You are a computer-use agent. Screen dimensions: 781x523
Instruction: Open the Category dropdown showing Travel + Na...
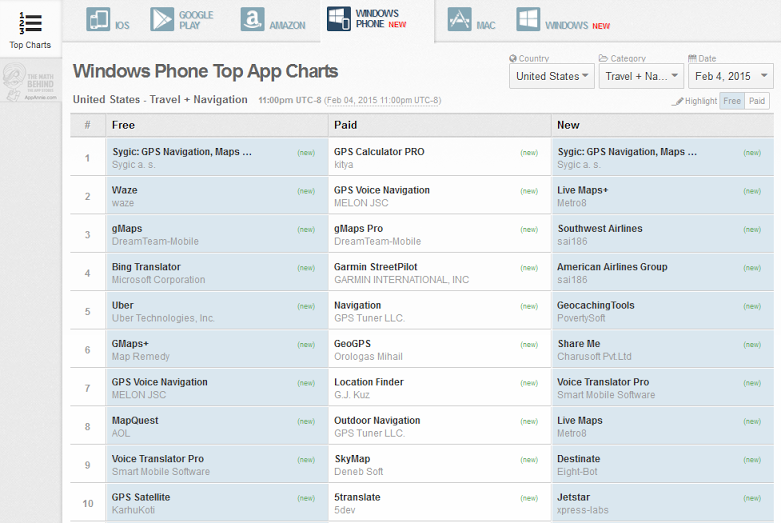(x=641, y=76)
